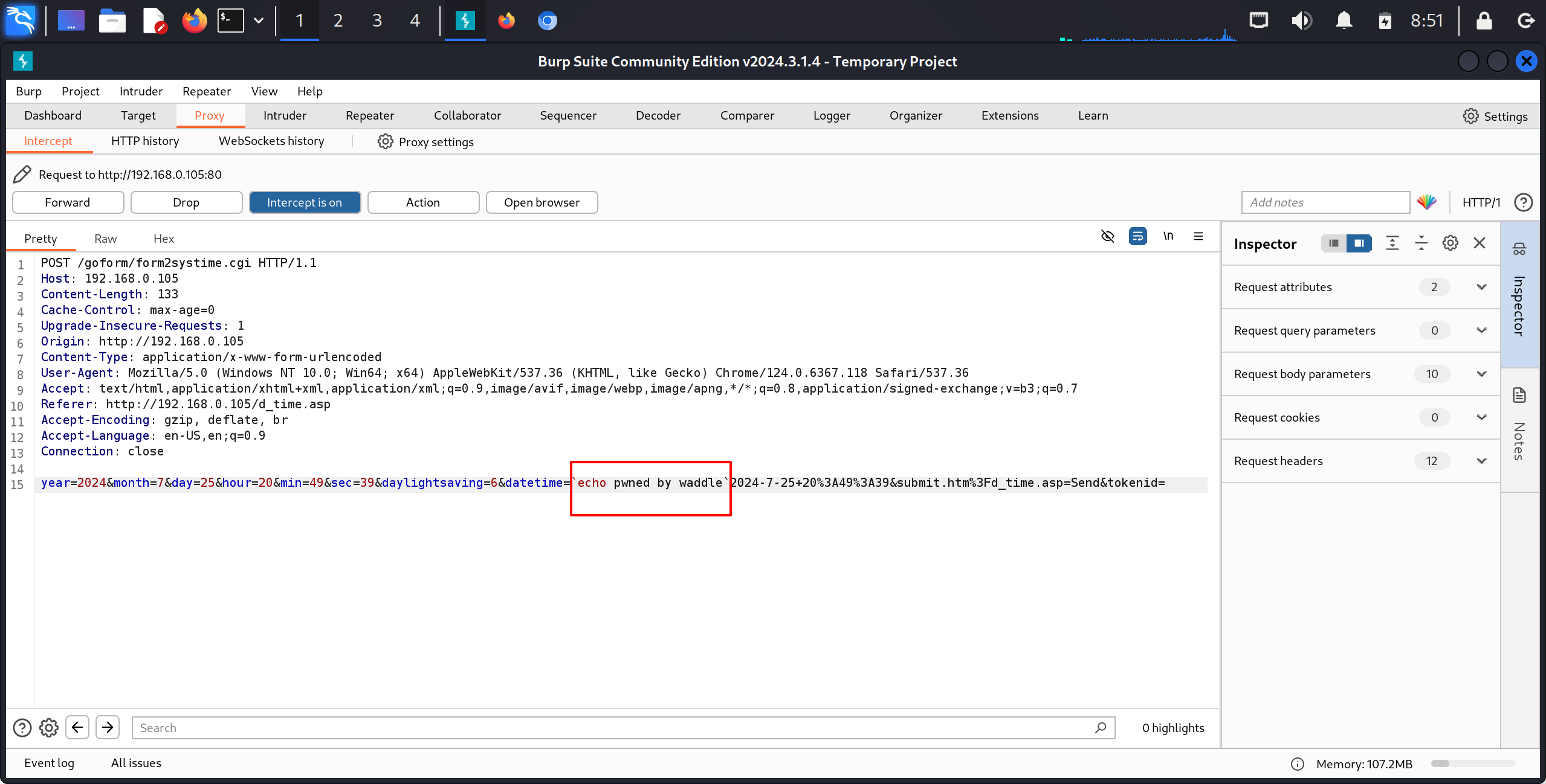The image size is (1546, 784).
Task: Click the search input field
Action: click(620, 728)
